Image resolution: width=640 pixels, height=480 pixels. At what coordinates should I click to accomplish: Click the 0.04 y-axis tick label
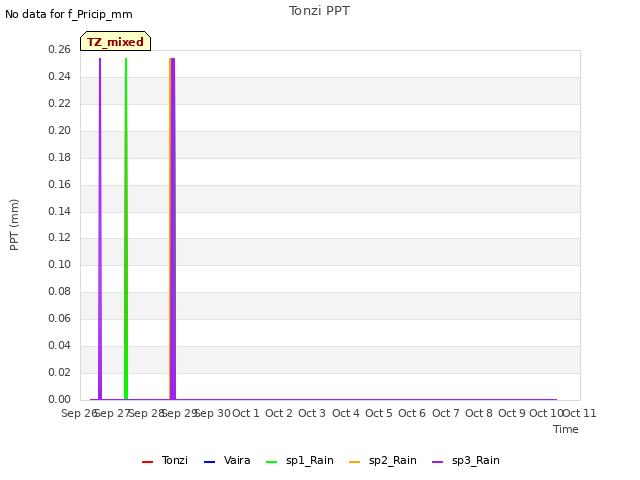click(60, 345)
